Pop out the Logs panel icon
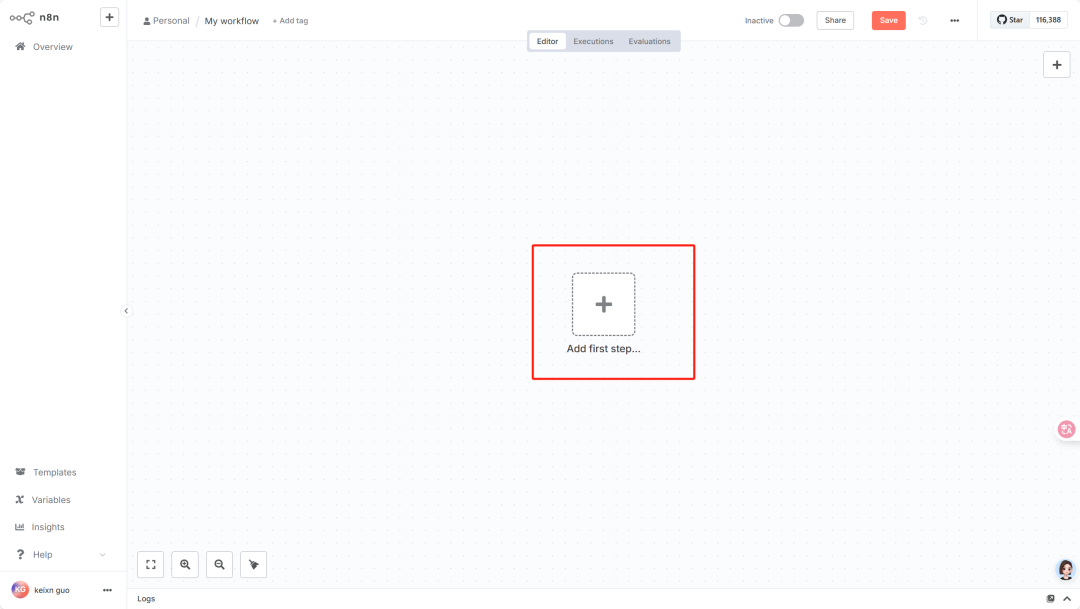The width and height of the screenshot is (1080, 609). point(1050,599)
